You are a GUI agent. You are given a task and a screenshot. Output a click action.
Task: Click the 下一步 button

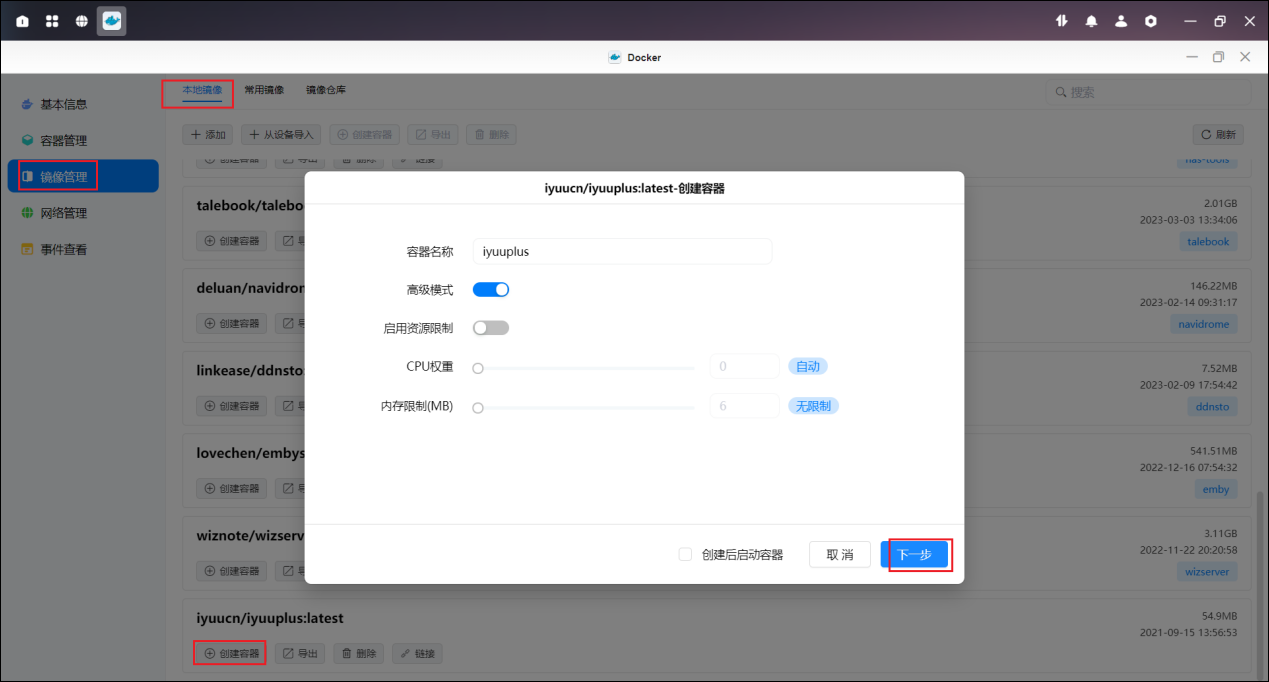click(914, 555)
